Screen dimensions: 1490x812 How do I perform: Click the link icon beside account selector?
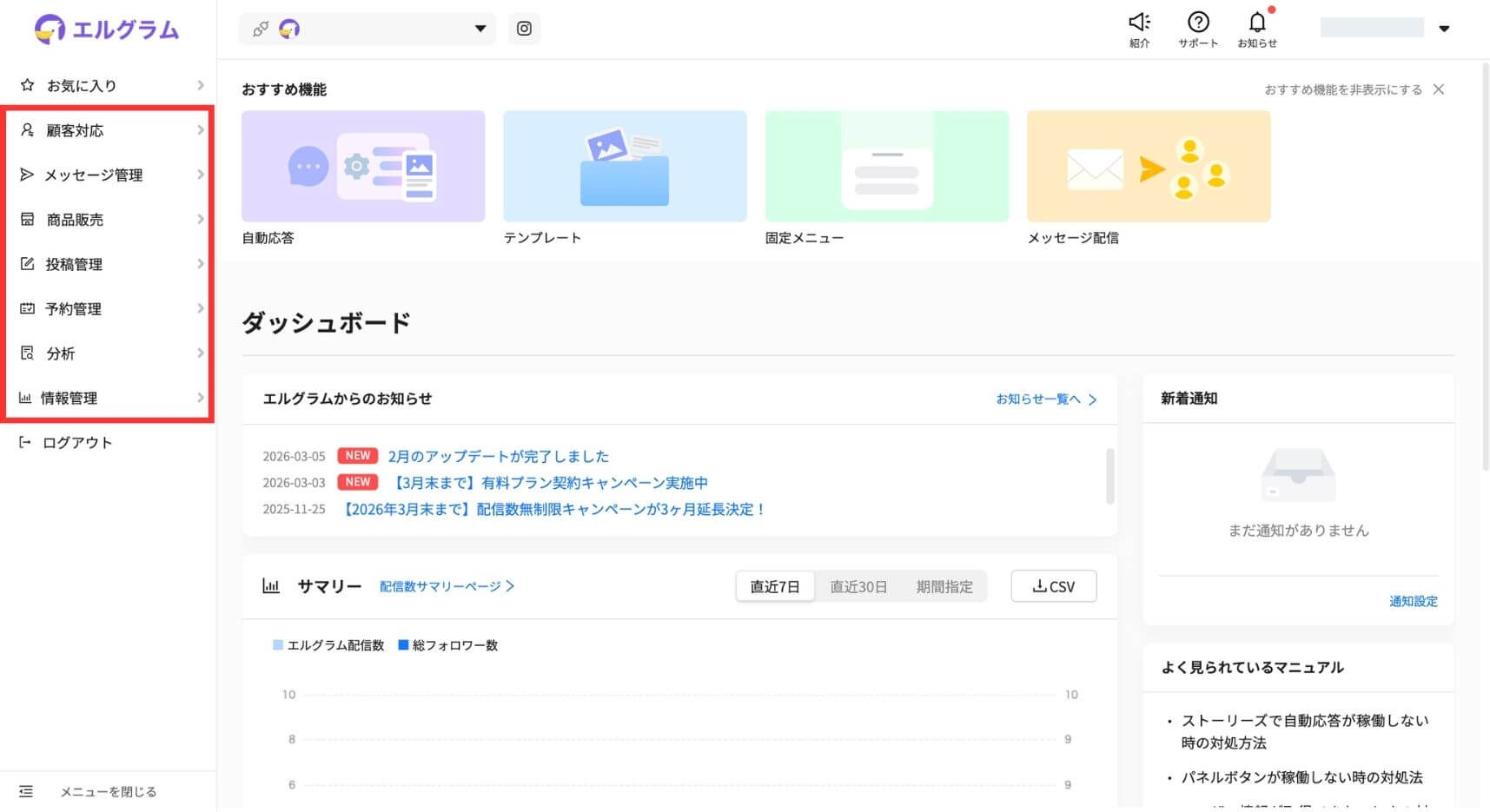click(x=260, y=30)
